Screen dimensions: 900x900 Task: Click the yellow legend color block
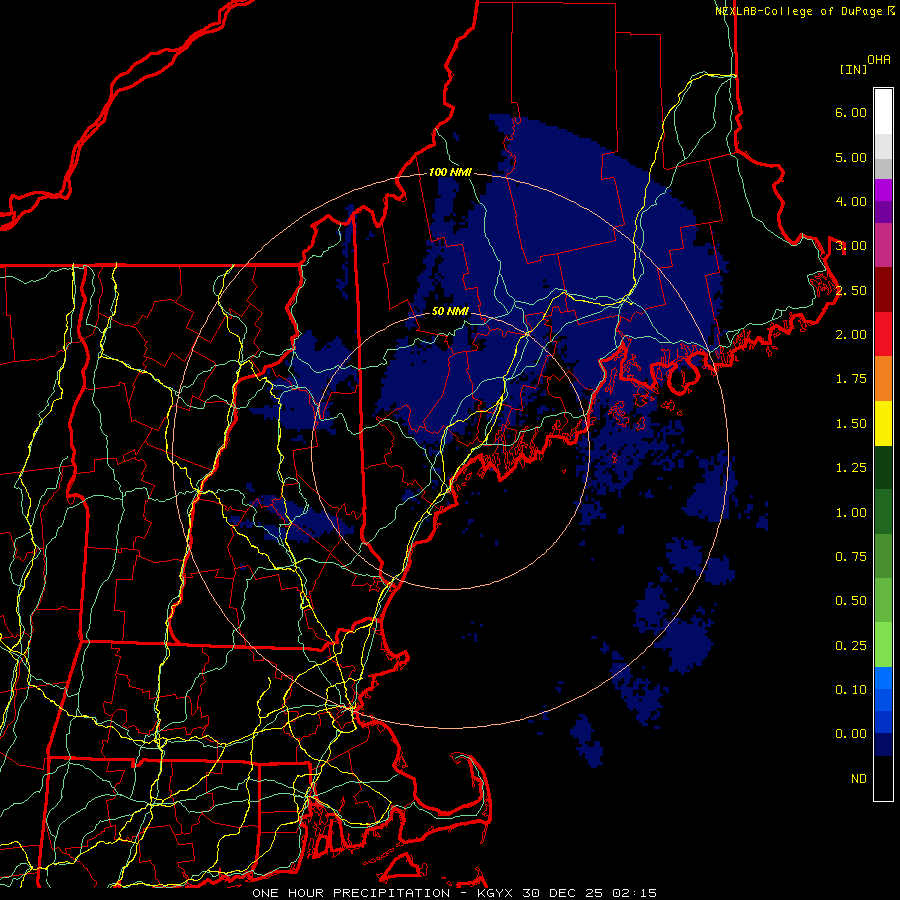coord(883,423)
